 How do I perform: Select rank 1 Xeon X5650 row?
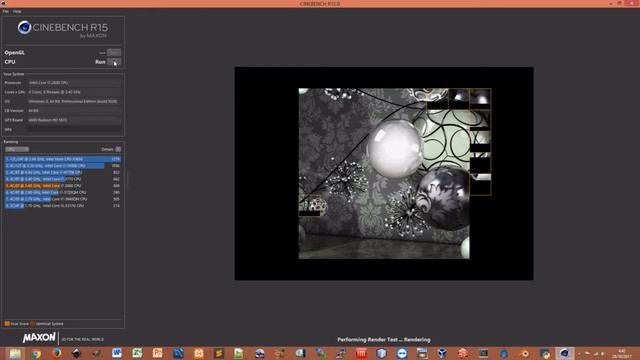pos(63,159)
